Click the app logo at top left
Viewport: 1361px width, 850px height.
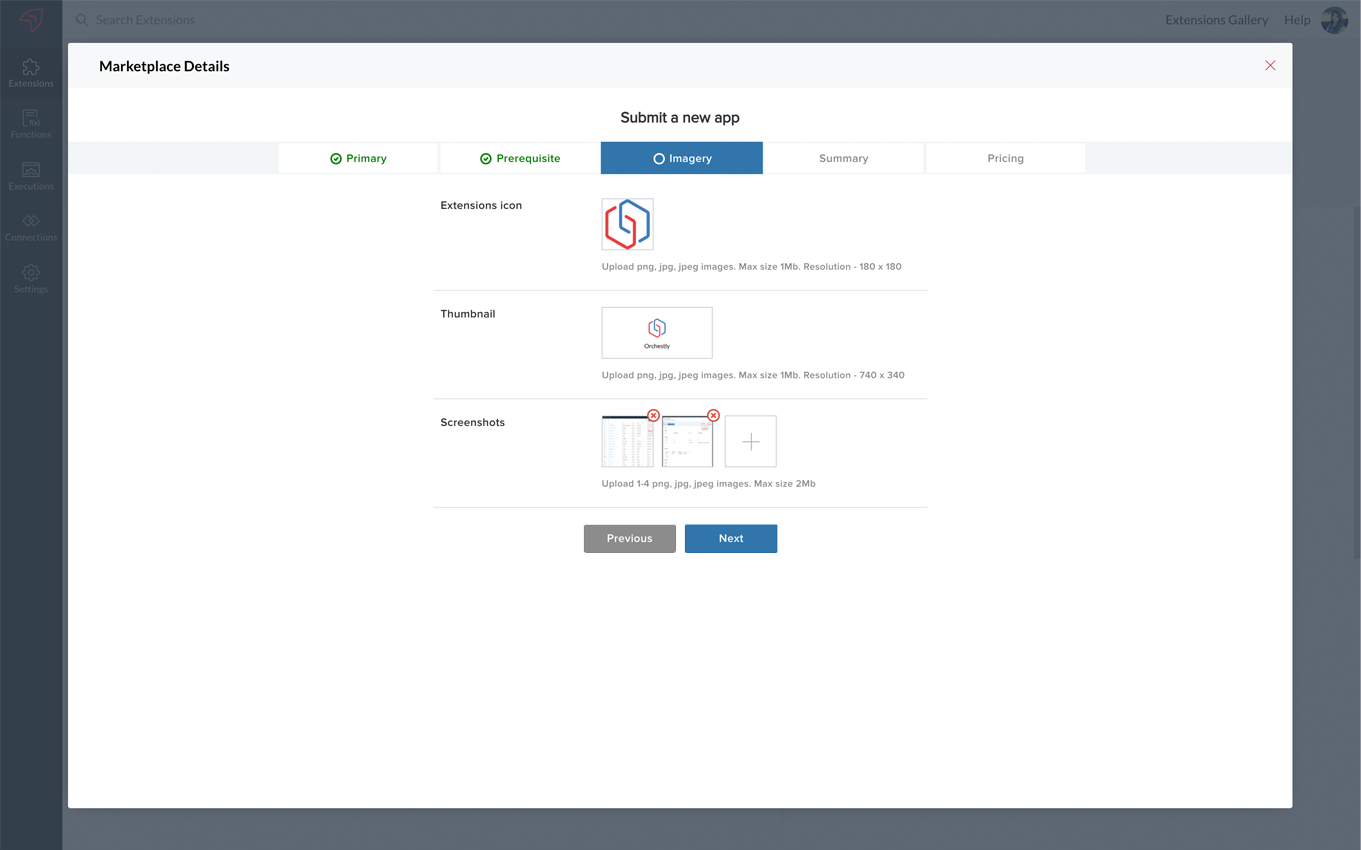[x=31, y=19]
